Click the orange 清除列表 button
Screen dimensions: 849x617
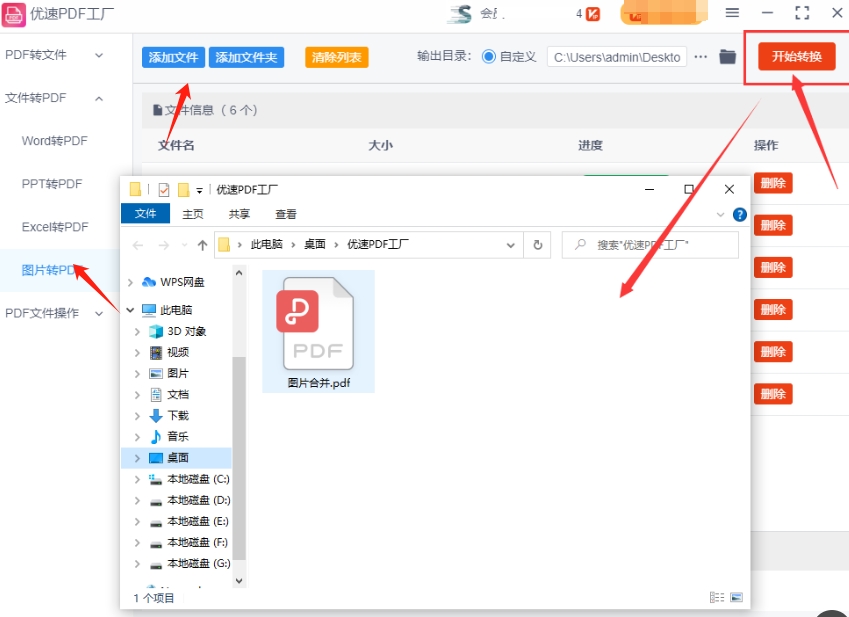pos(337,57)
